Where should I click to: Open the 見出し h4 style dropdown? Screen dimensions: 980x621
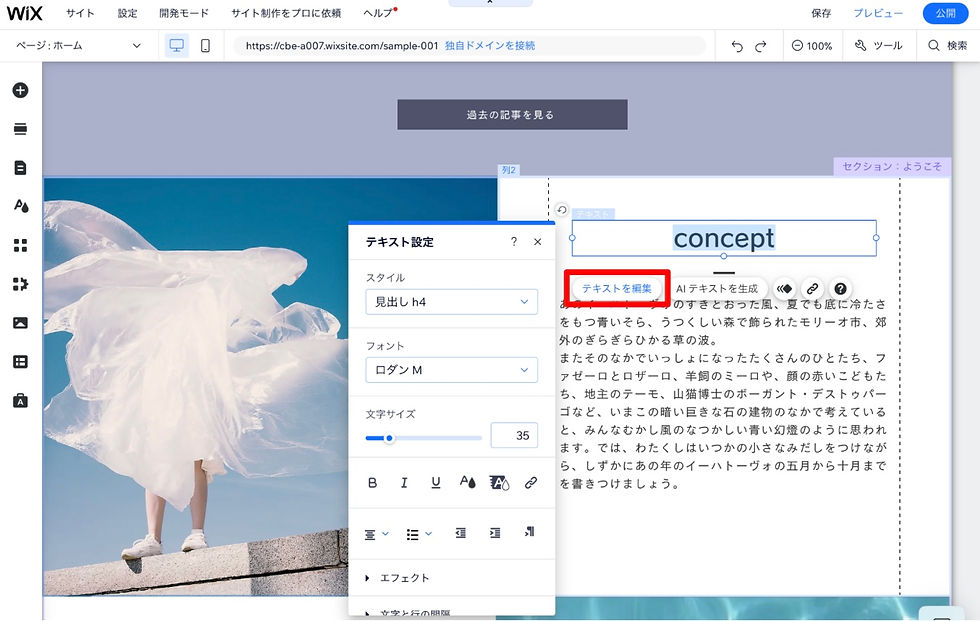[x=451, y=302]
